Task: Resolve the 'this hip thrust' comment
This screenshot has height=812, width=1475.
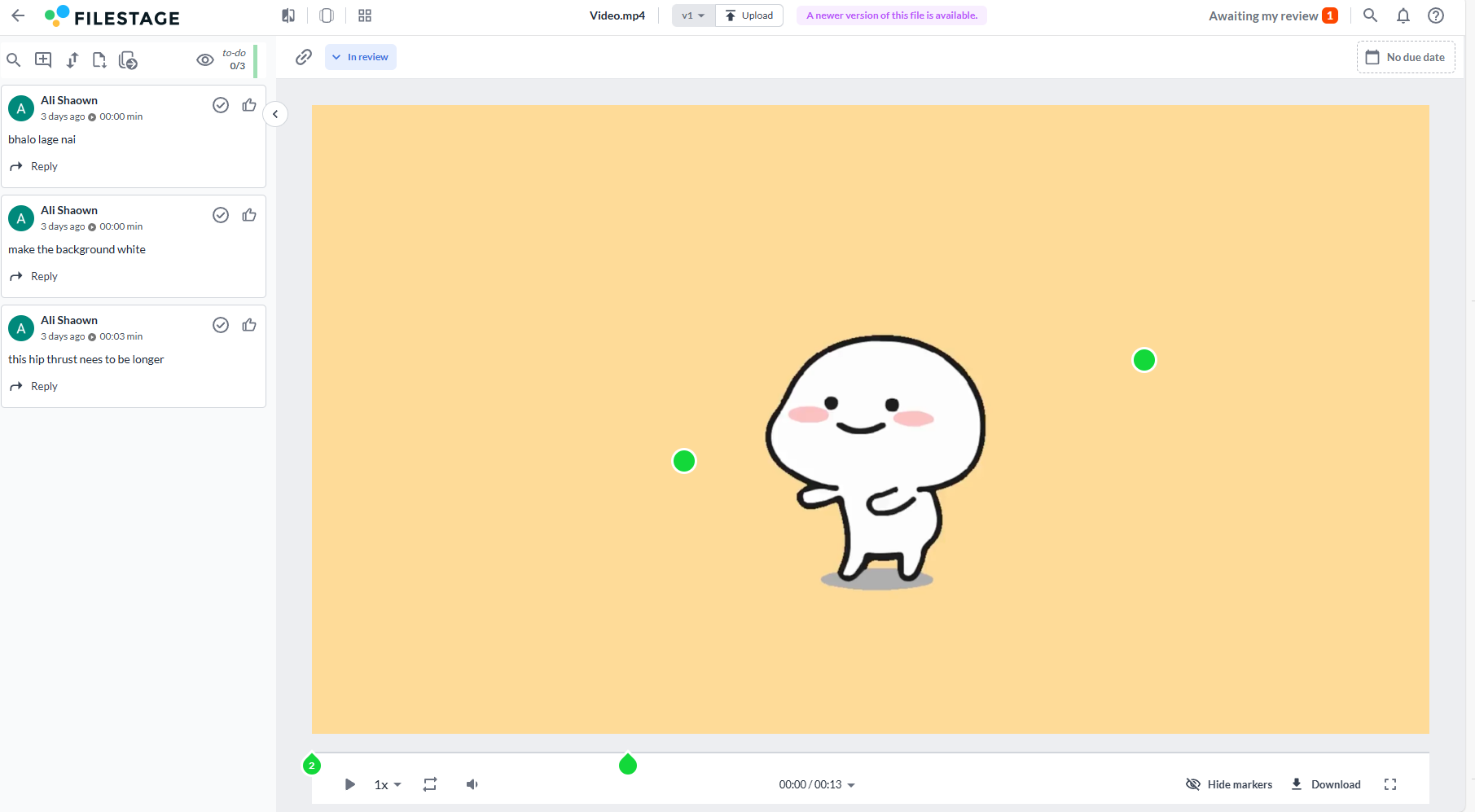Action: tap(221, 325)
